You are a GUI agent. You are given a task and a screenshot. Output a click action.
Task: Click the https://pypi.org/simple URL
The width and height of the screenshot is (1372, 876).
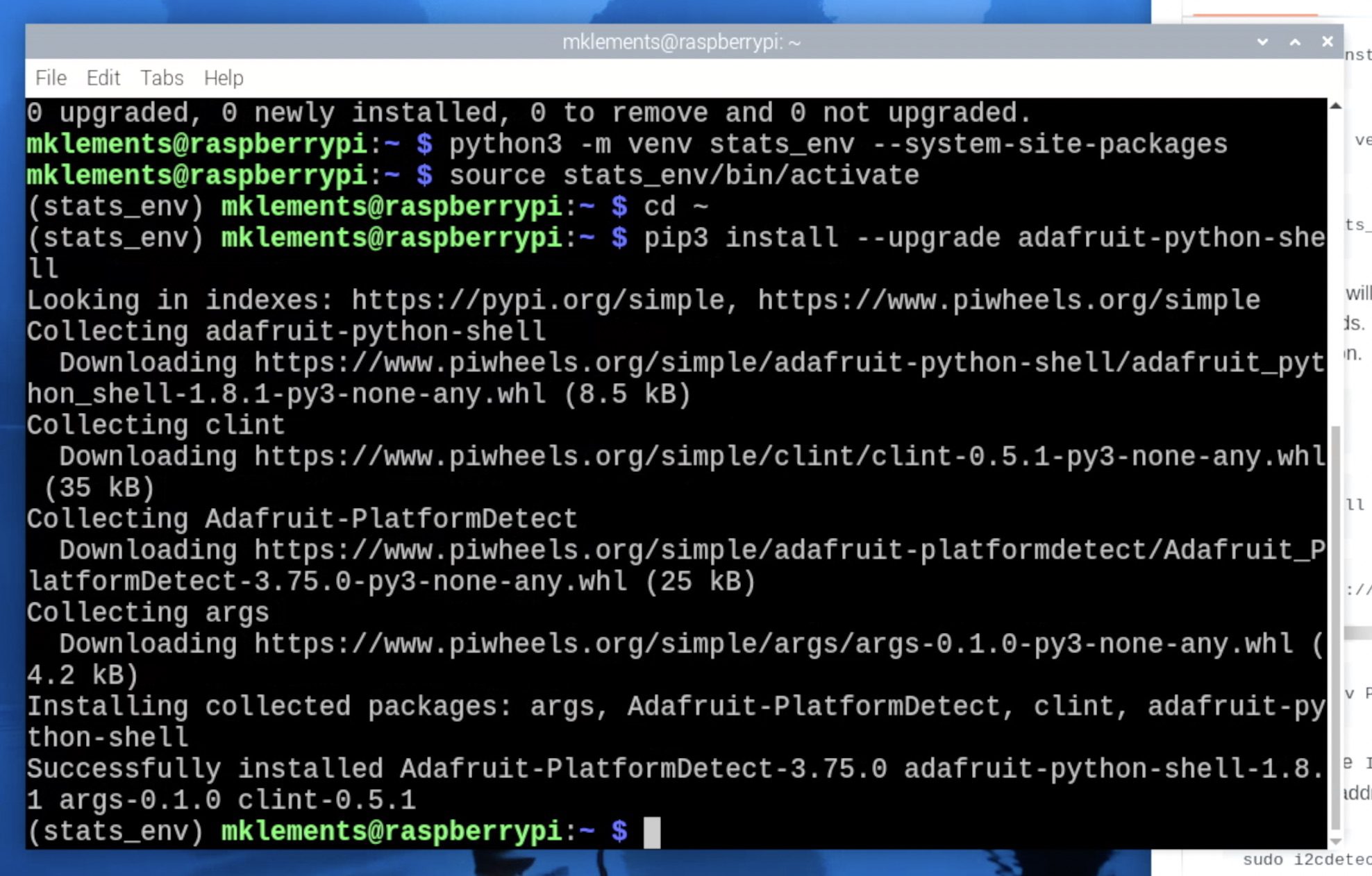538,301
